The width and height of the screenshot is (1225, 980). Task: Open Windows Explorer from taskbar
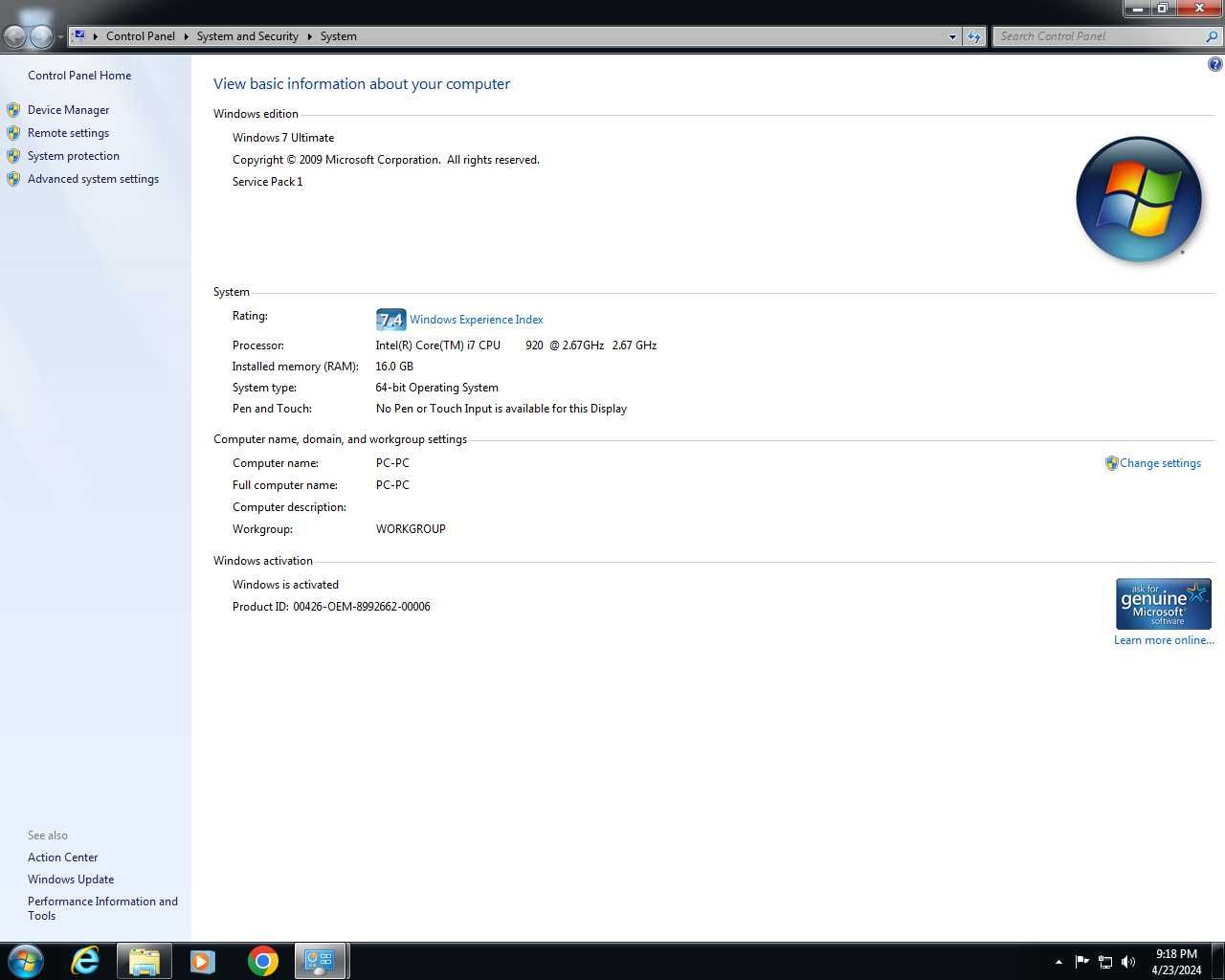click(x=144, y=961)
